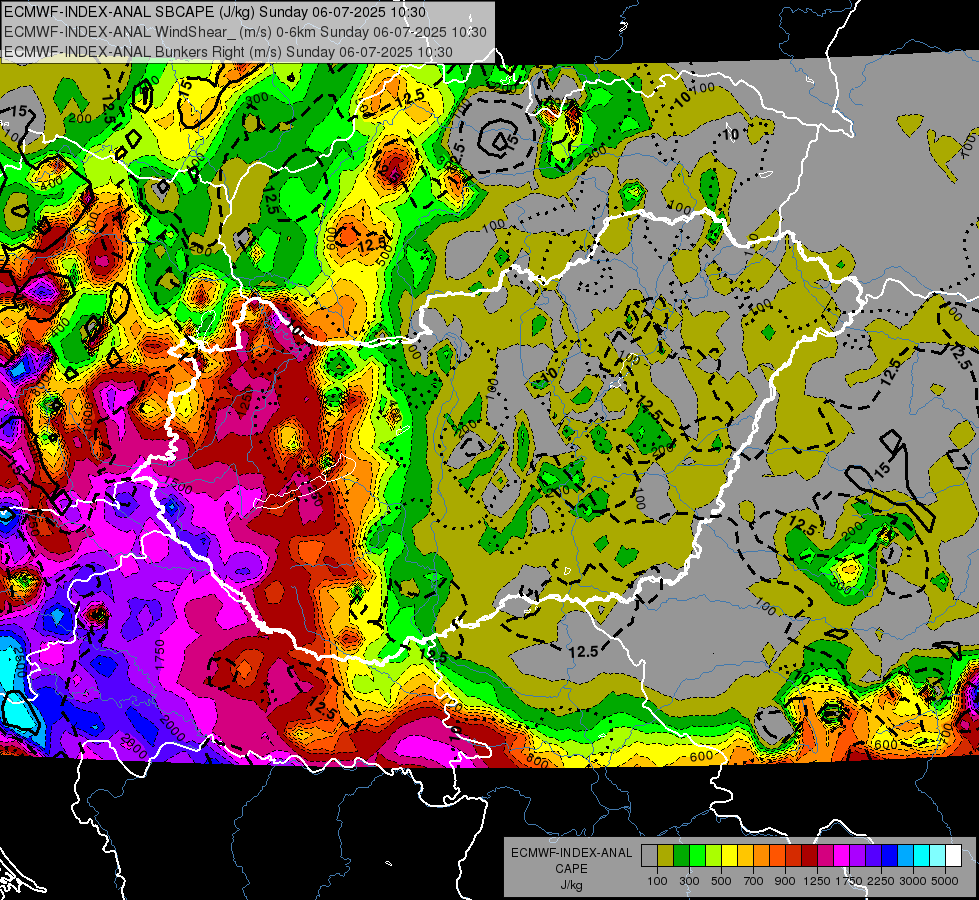979x900 pixels.
Task: Click the vertical 1750 contour label on map
Action: coord(160,655)
